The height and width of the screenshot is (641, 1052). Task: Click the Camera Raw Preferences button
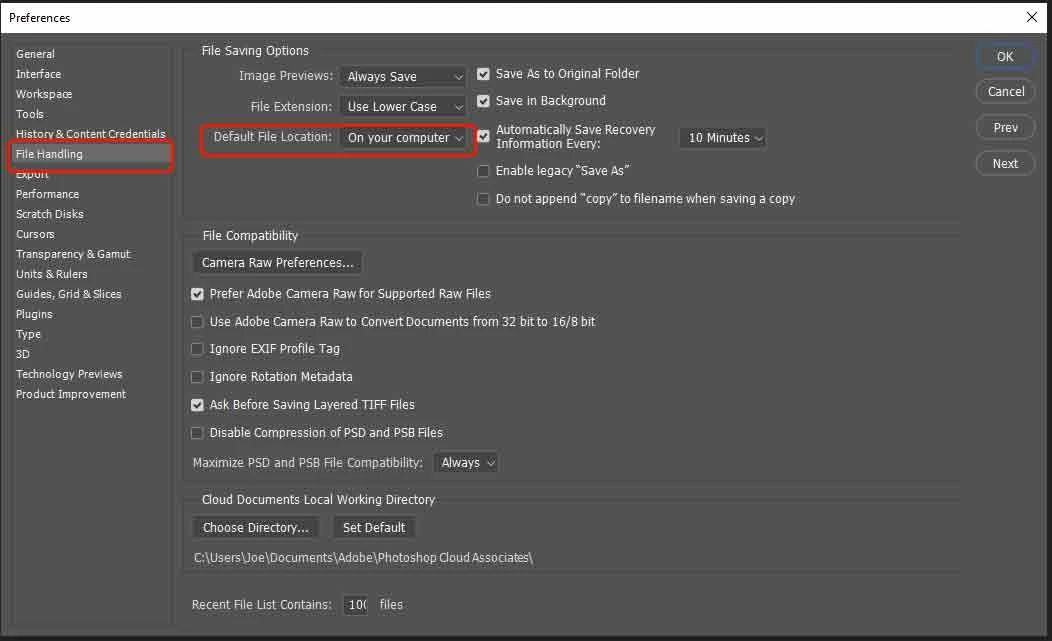pos(277,262)
